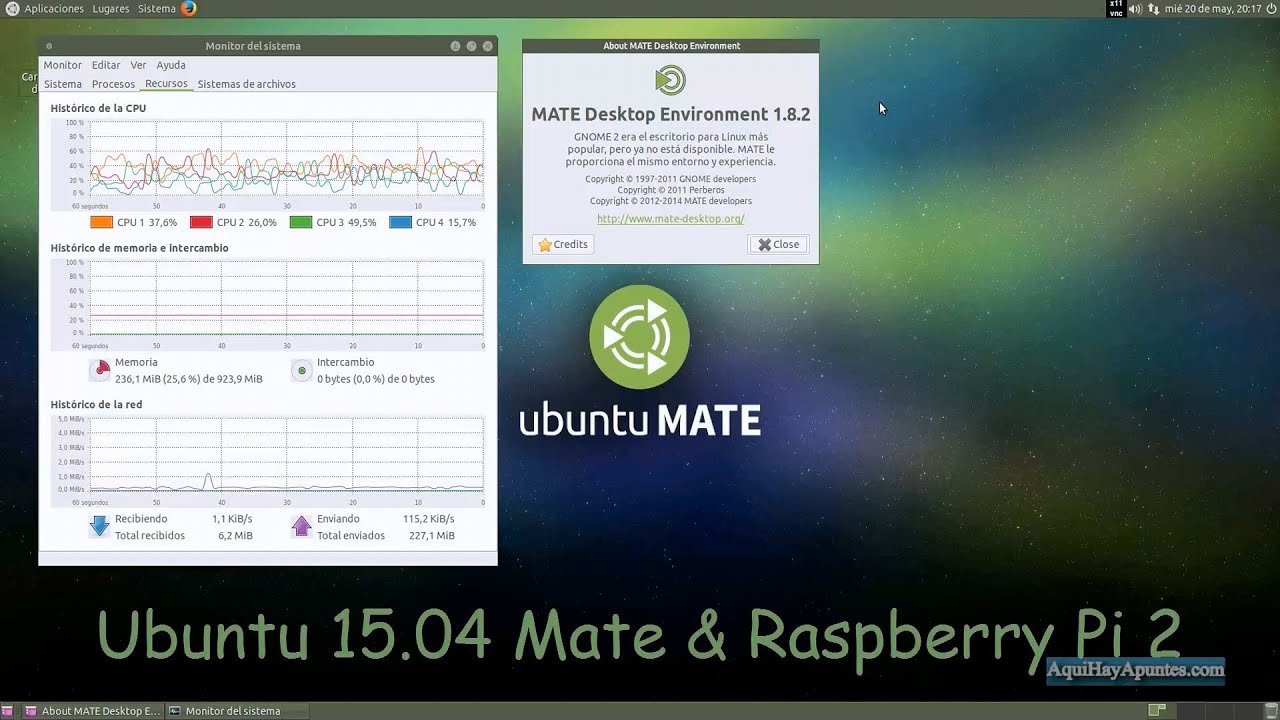Switch to Monitor del sistema taskbar entry
The height and width of the screenshot is (720, 1280).
pos(237,711)
